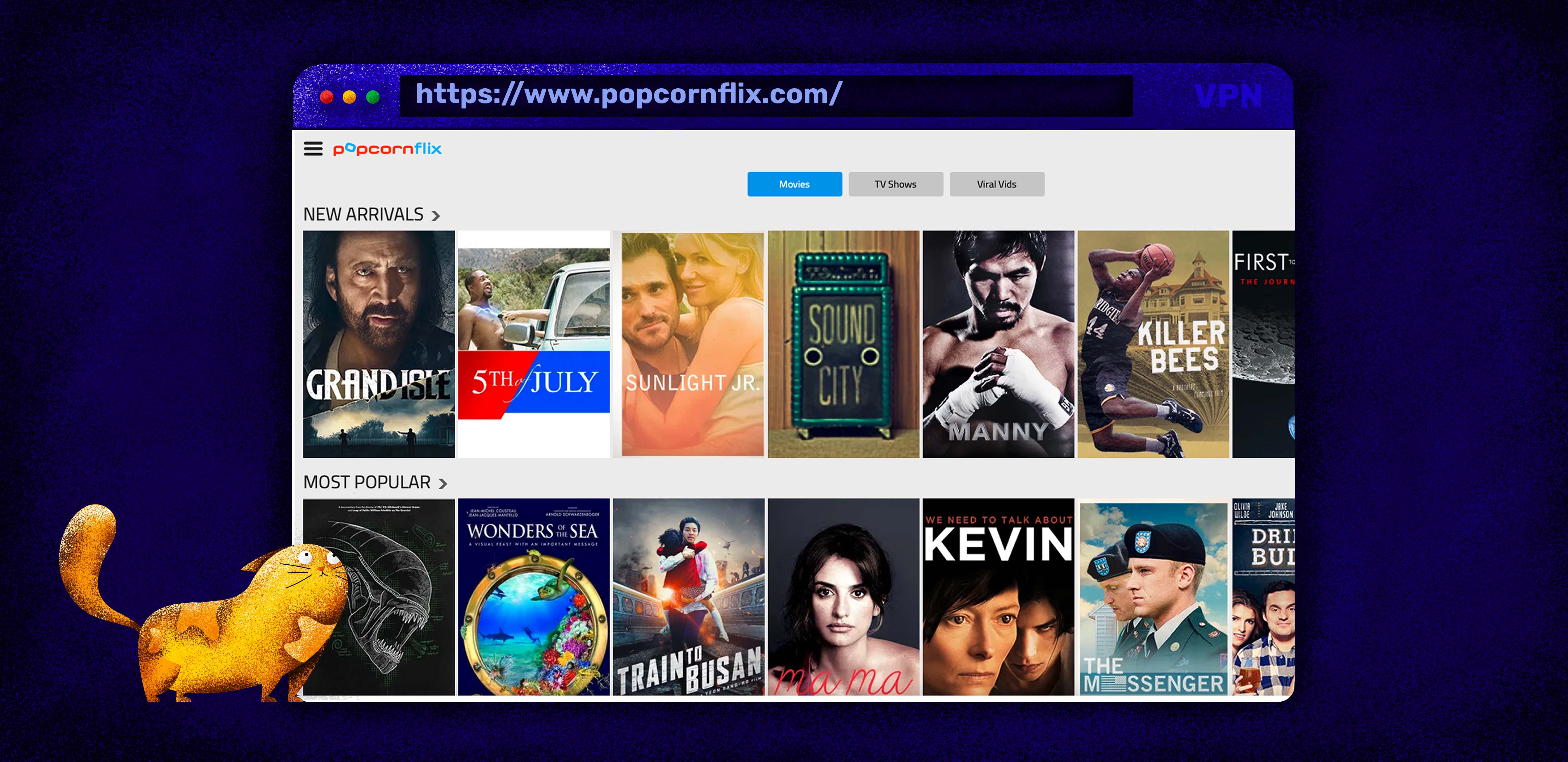Open the Viral Vids tab
Viewport: 1568px width, 762px height.
[x=997, y=184]
